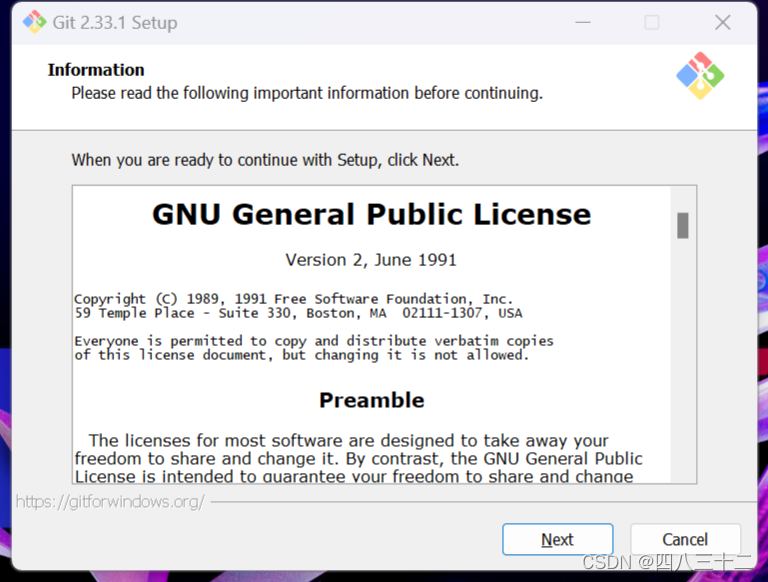Click the Next button
The image size is (768, 582).
(557, 539)
